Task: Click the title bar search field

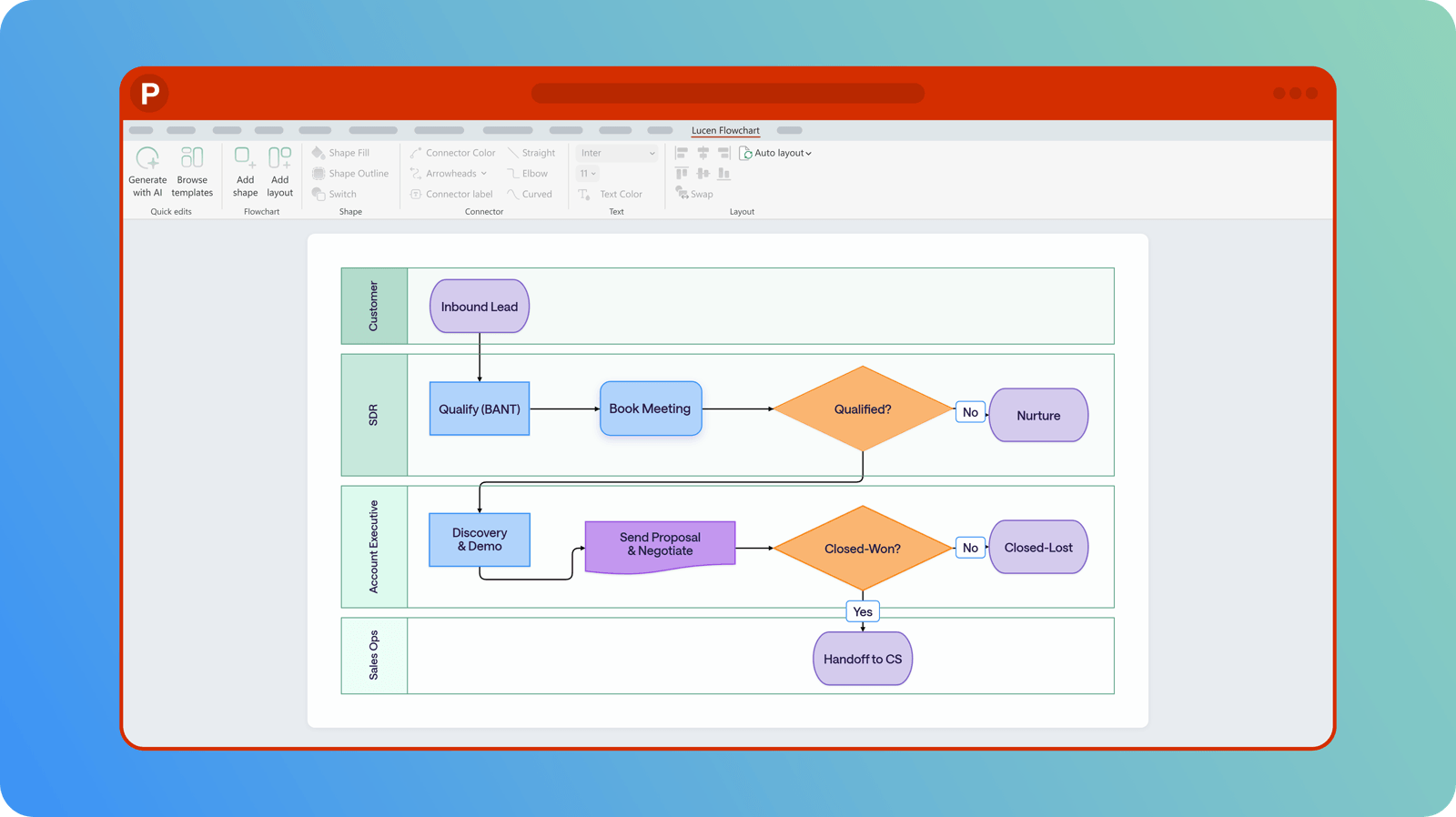Action: pos(728,93)
